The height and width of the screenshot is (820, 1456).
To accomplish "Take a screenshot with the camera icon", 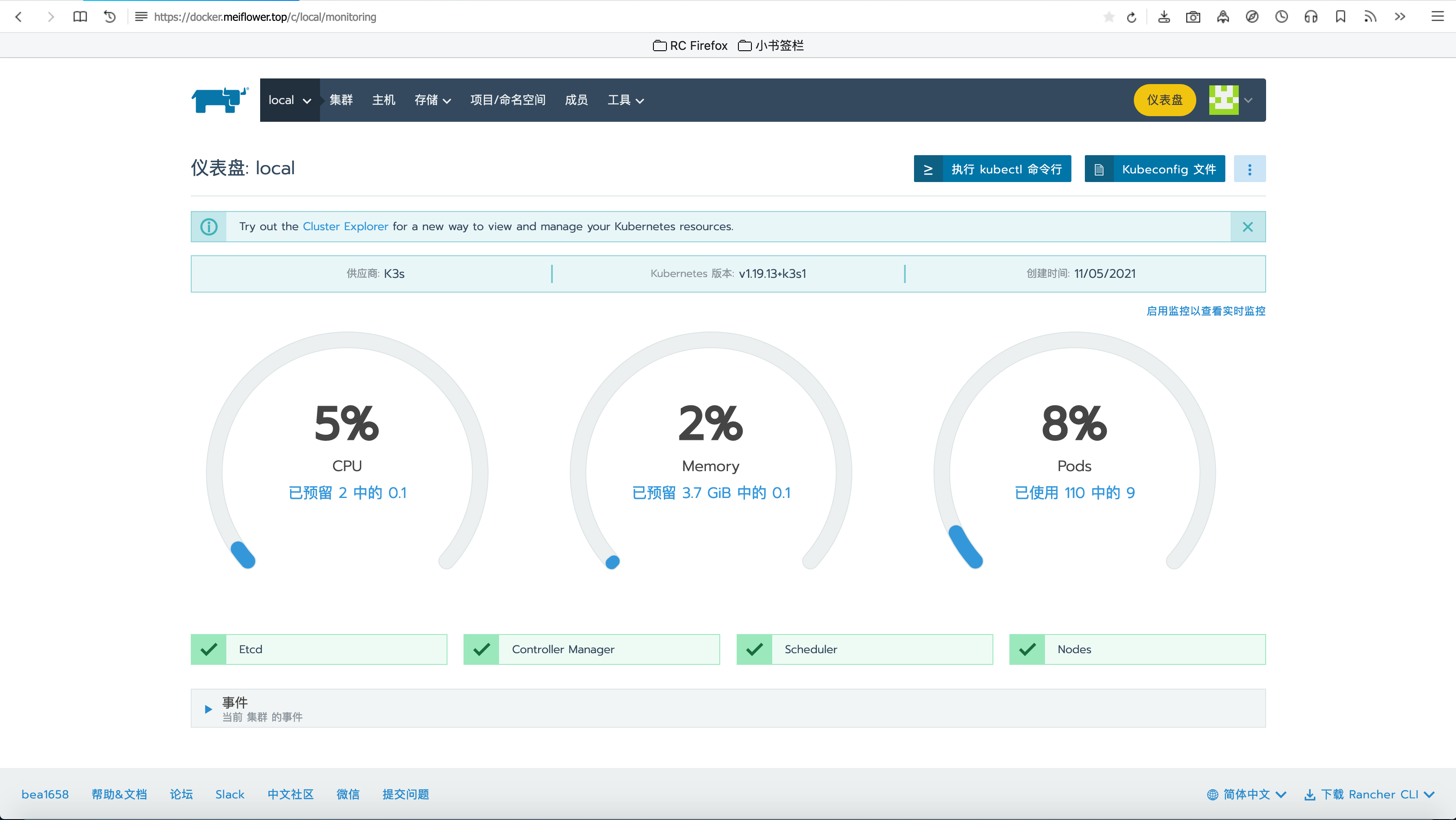I will (x=1193, y=17).
